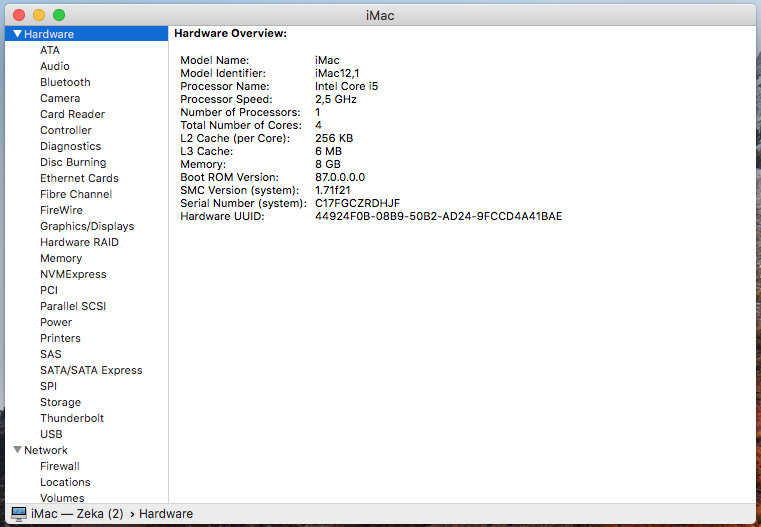The image size is (761, 527).
Task: Show Power information
Action: (x=56, y=322)
